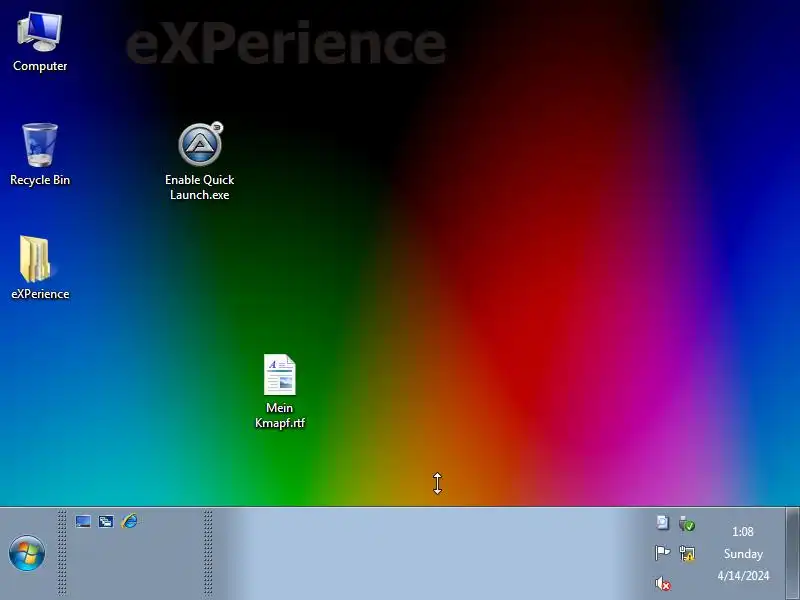Open the clock showing 1:08
Image resolution: width=800 pixels, height=600 pixels.
[x=743, y=532]
